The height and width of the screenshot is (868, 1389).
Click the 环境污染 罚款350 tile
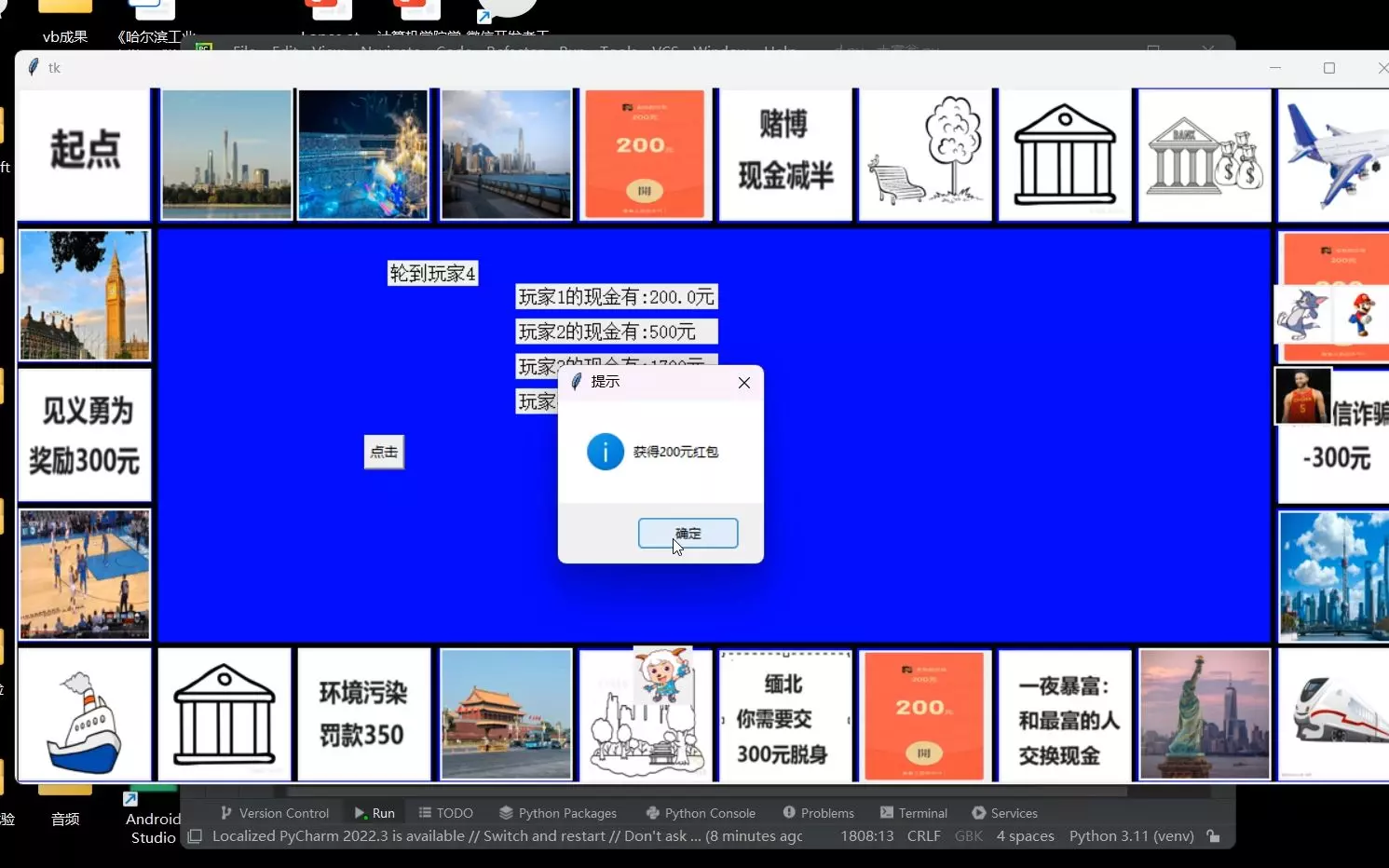pos(364,714)
